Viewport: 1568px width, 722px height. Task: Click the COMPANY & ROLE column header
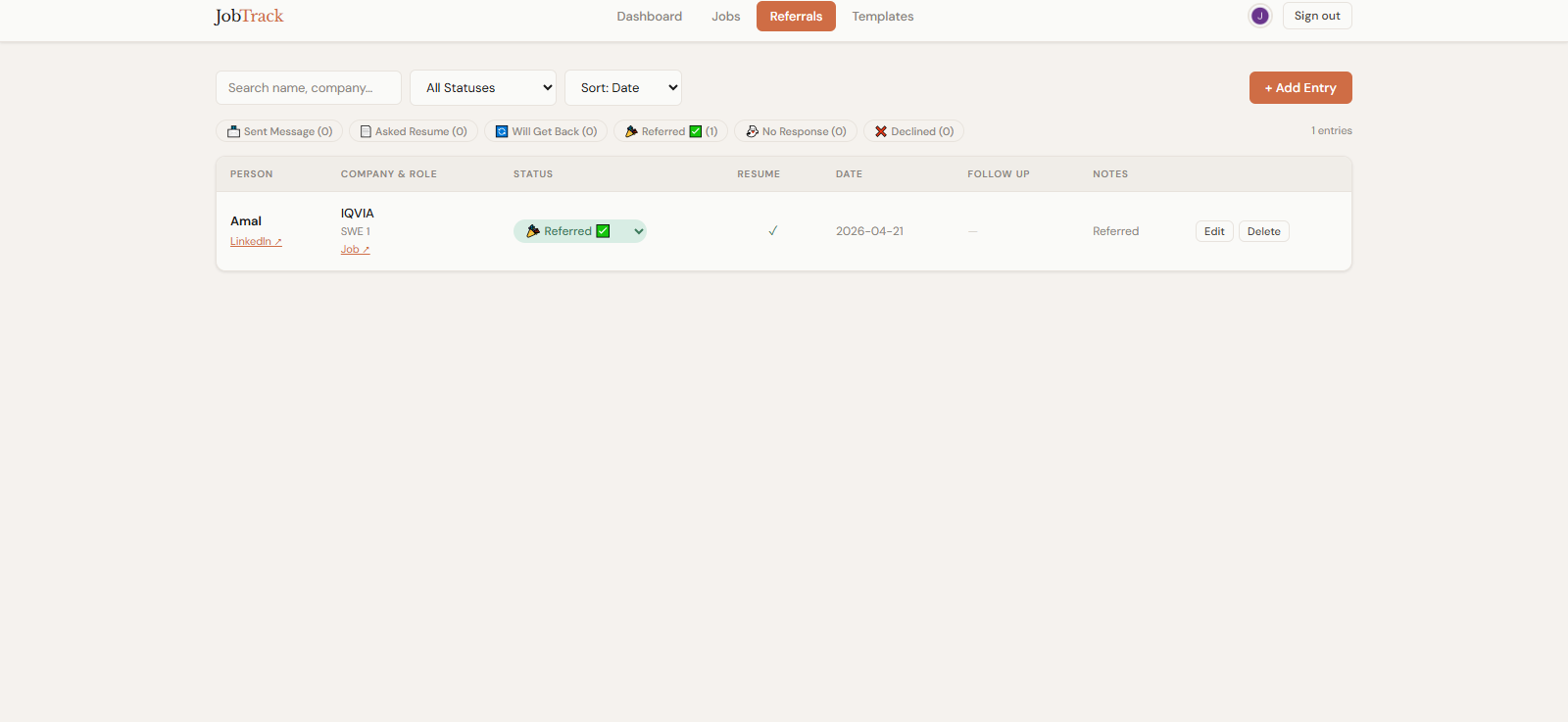pyautogui.click(x=389, y=174)
